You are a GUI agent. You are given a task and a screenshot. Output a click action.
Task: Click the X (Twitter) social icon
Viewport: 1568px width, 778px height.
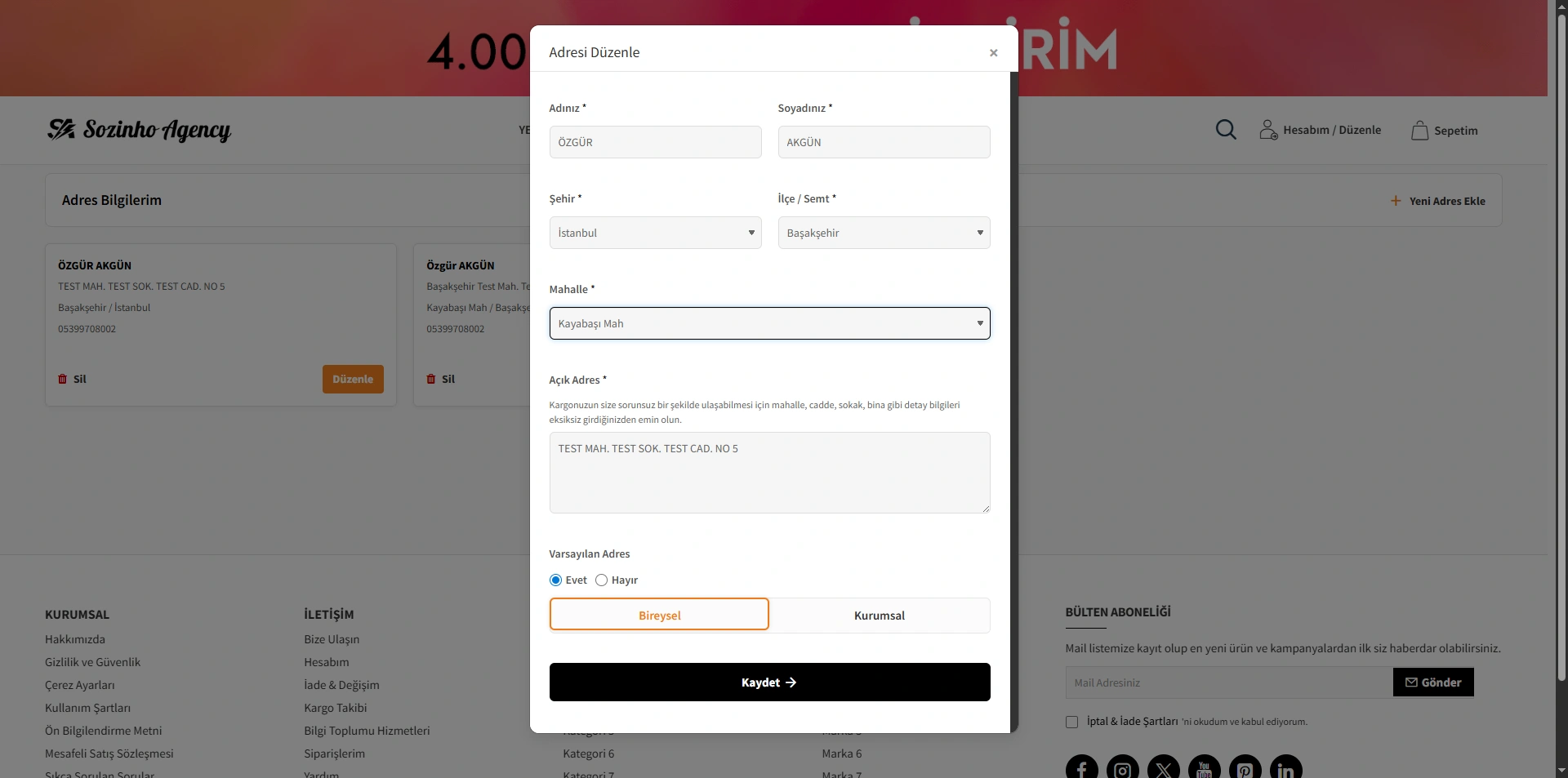point(1163,769)
